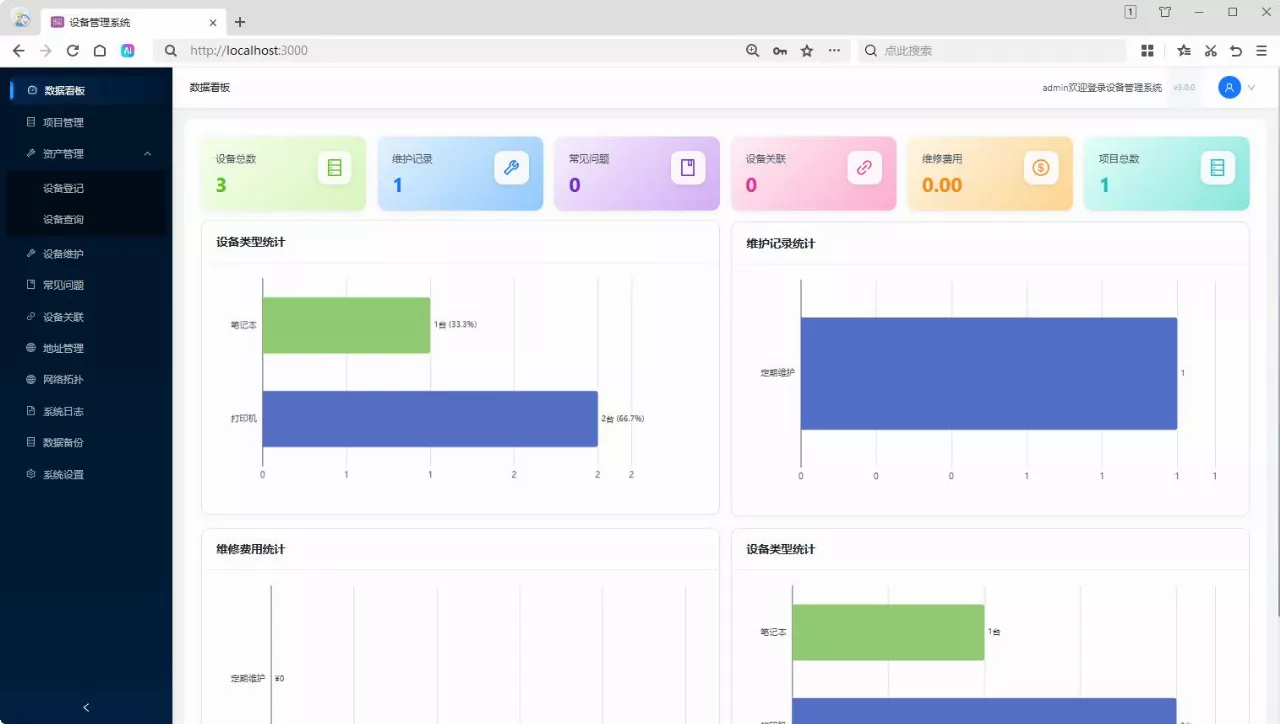Click the 项目总数 card icon

[x=1217, y=168]
